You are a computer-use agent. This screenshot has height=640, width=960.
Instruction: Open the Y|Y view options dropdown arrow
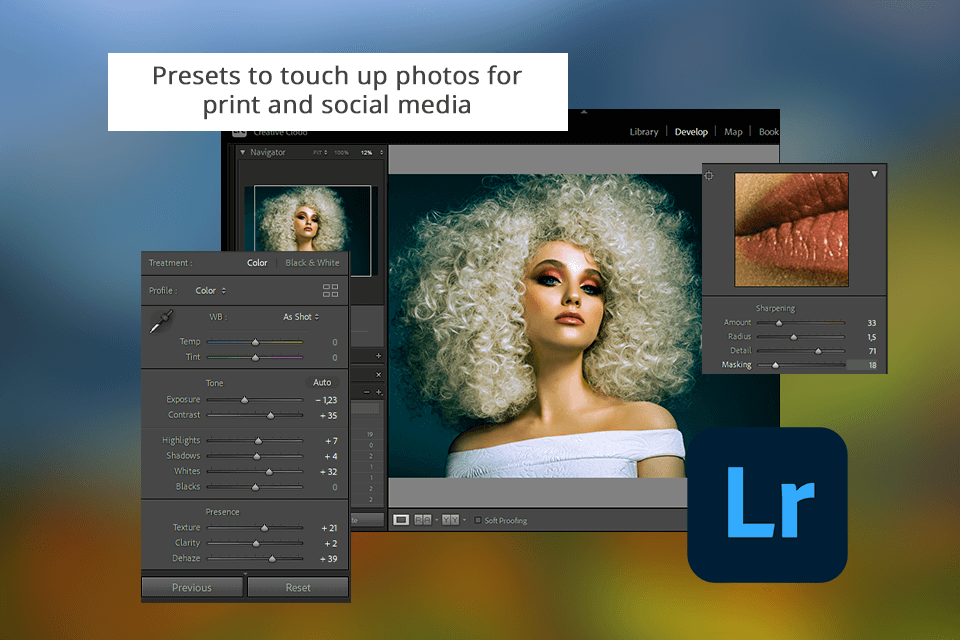(x=465, y=520)
